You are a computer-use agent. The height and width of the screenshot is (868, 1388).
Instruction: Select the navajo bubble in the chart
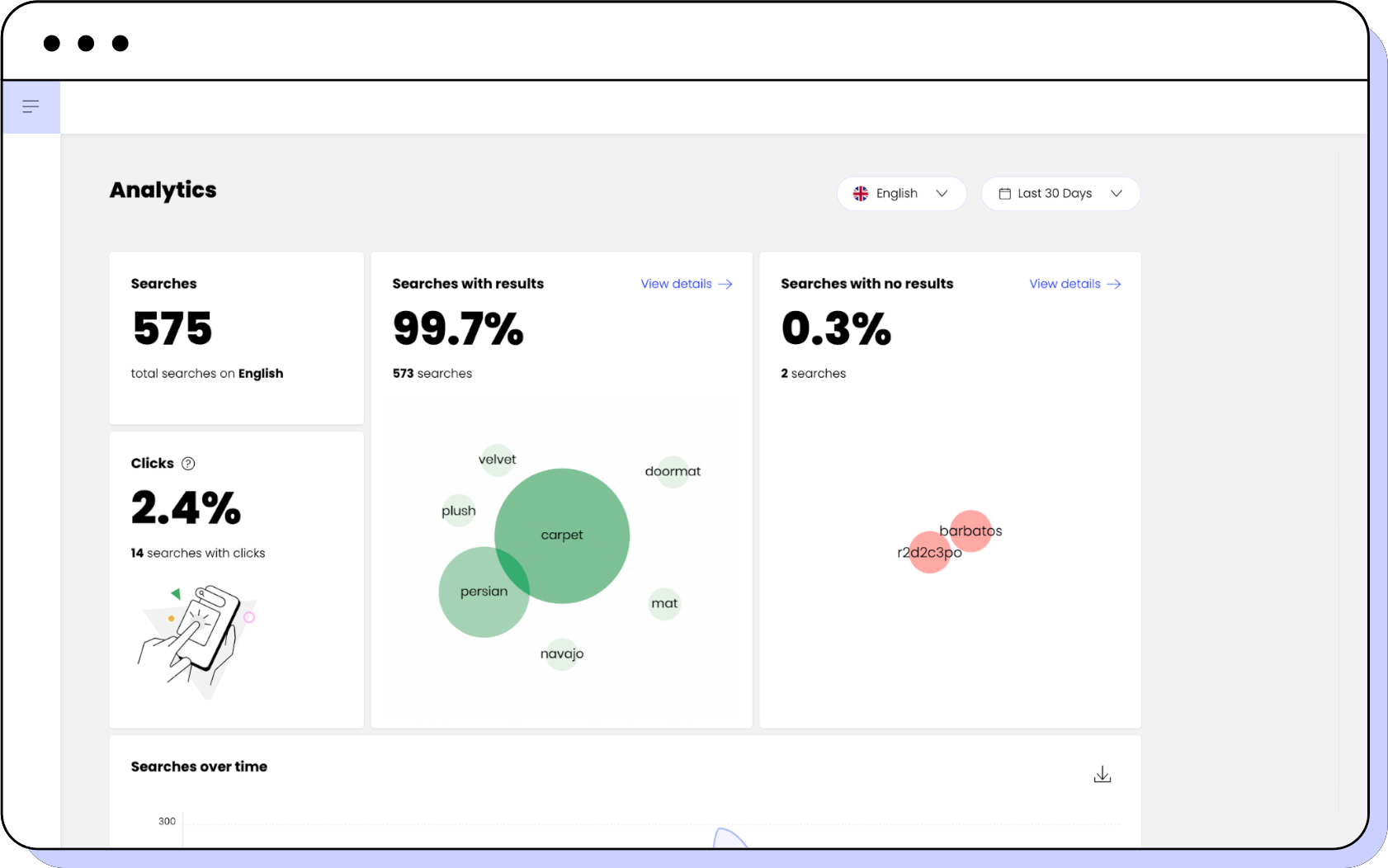[x=562, y=653]
